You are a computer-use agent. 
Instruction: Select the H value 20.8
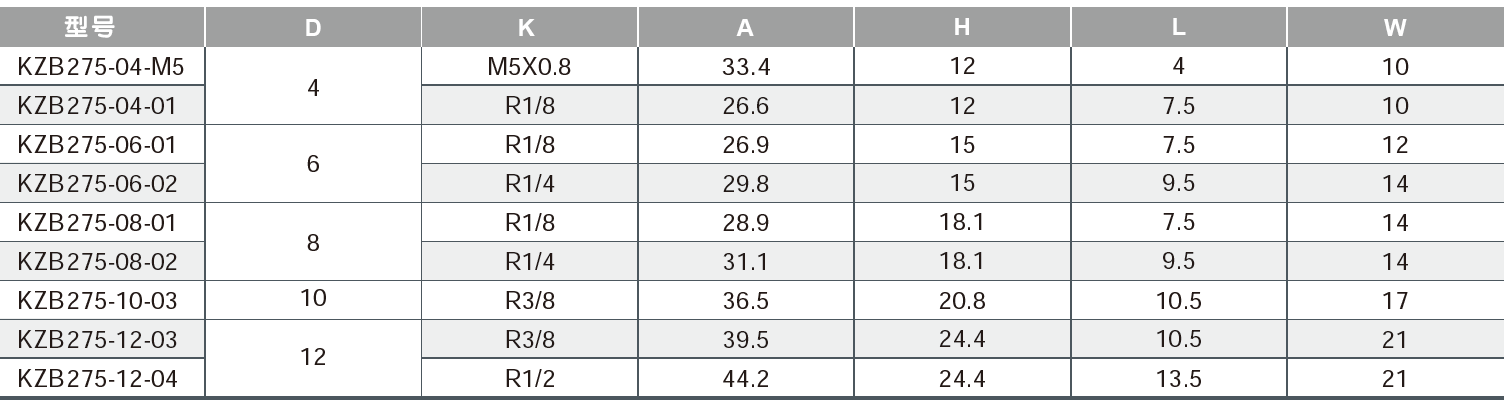pyautogui.click(x=962, y=300)
